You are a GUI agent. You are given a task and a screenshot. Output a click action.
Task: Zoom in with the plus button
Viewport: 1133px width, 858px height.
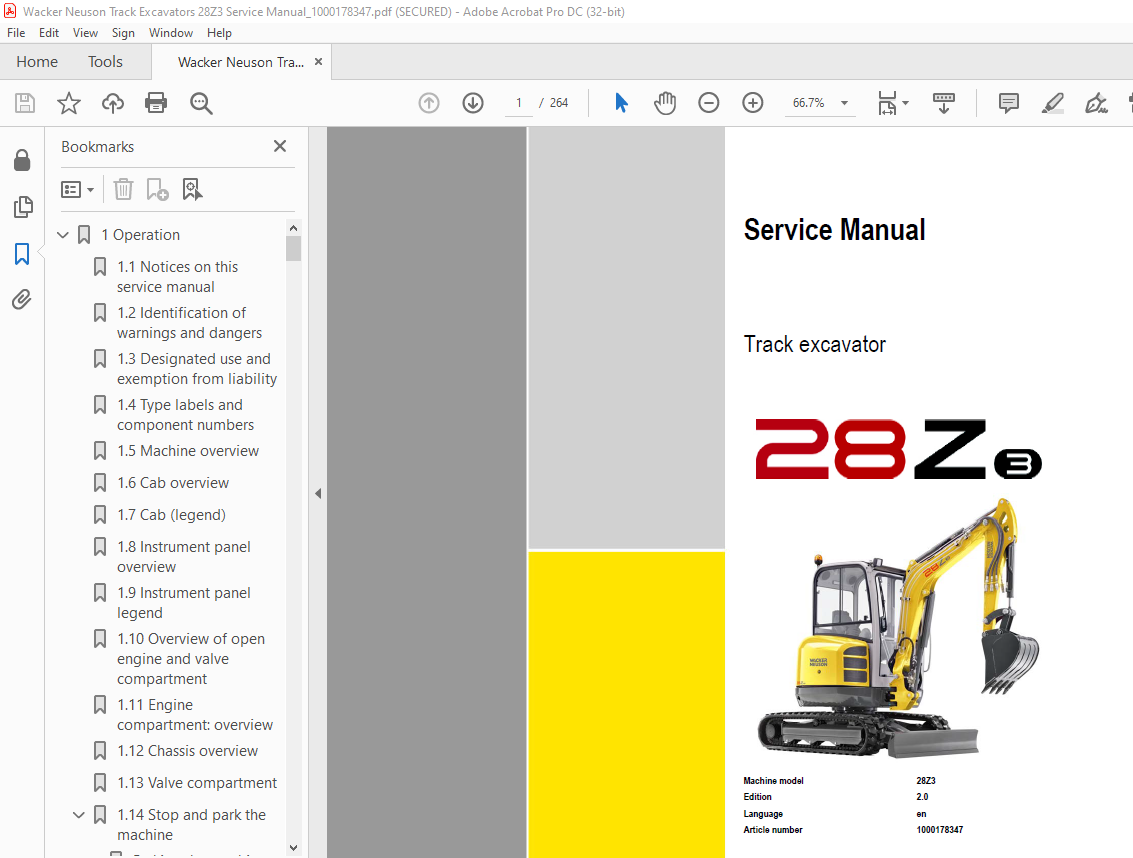[753, 103]
